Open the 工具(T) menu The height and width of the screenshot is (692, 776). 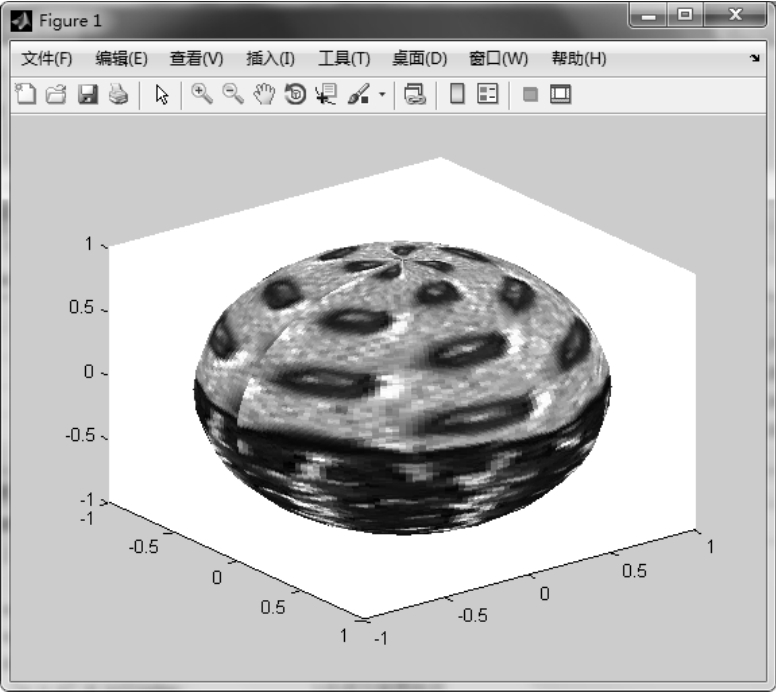[344, 59]
